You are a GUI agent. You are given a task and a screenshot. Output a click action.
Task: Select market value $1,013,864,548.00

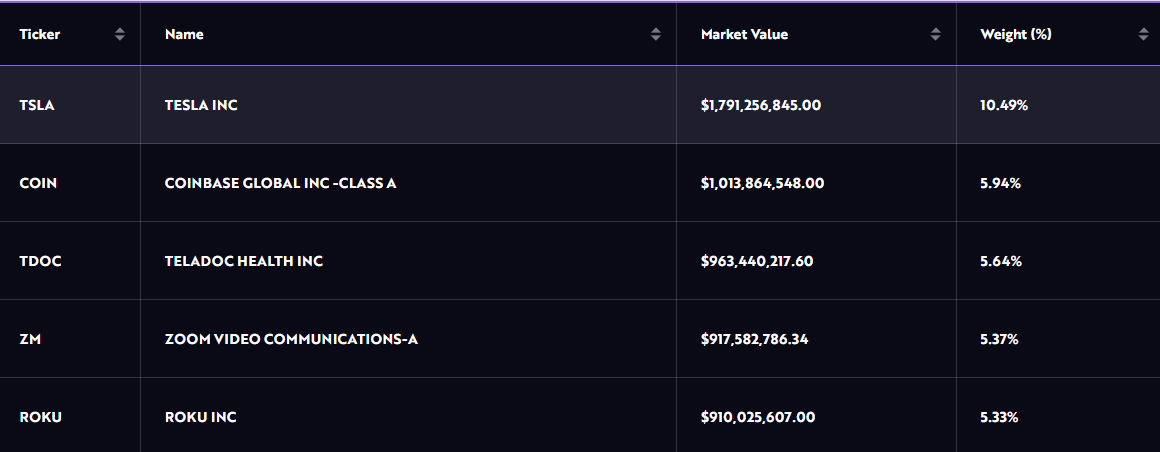click(762, 183)
